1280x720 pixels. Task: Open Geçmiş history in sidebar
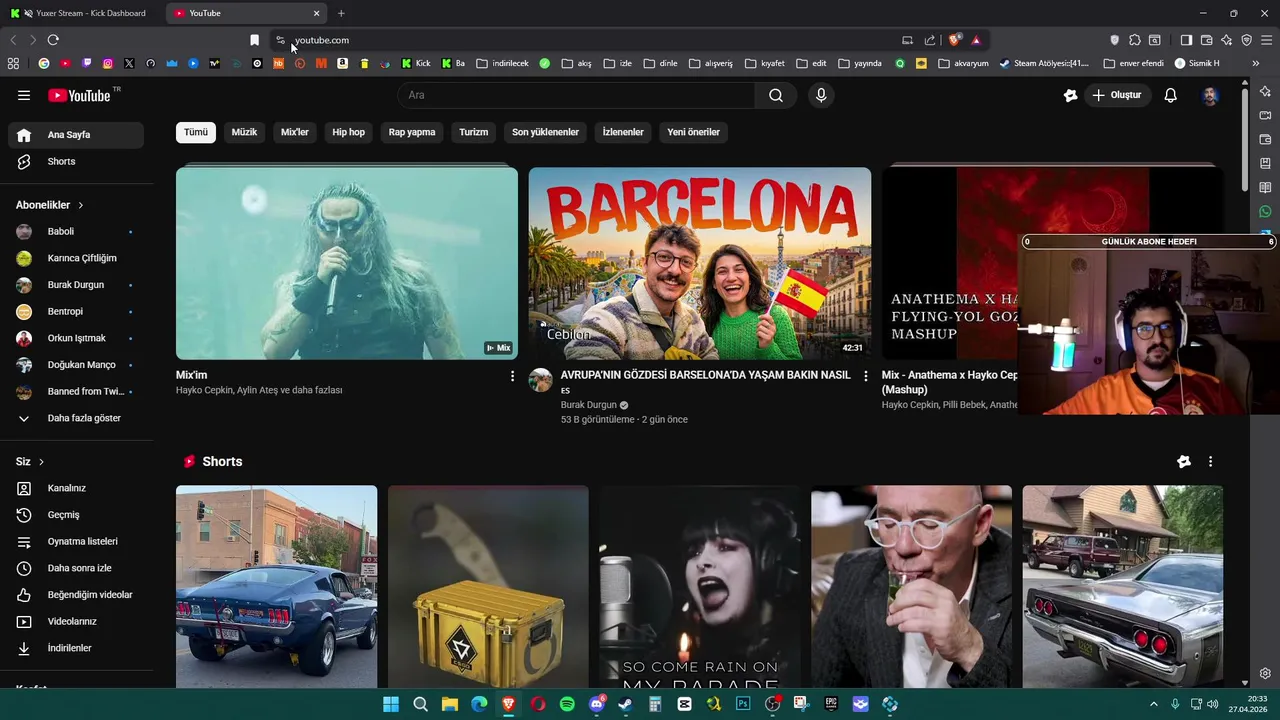76,515
